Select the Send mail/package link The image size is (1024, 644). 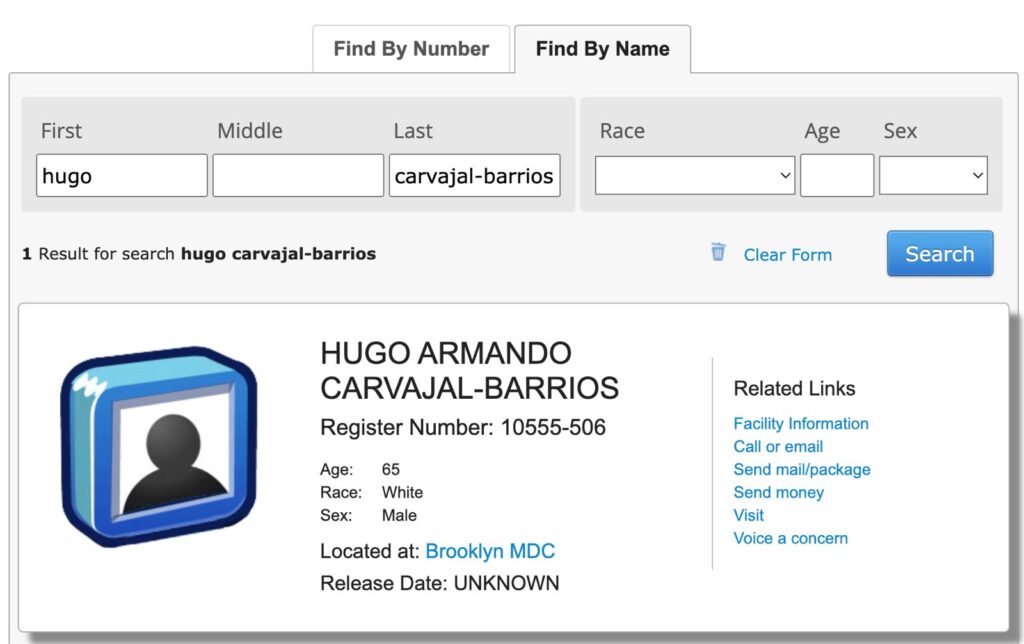[802, 470]
